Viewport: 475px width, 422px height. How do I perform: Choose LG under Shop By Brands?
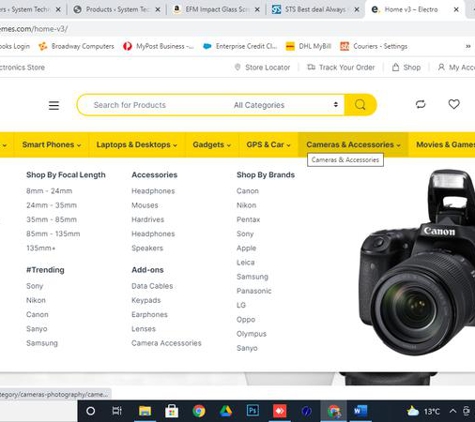coord(241,305)
